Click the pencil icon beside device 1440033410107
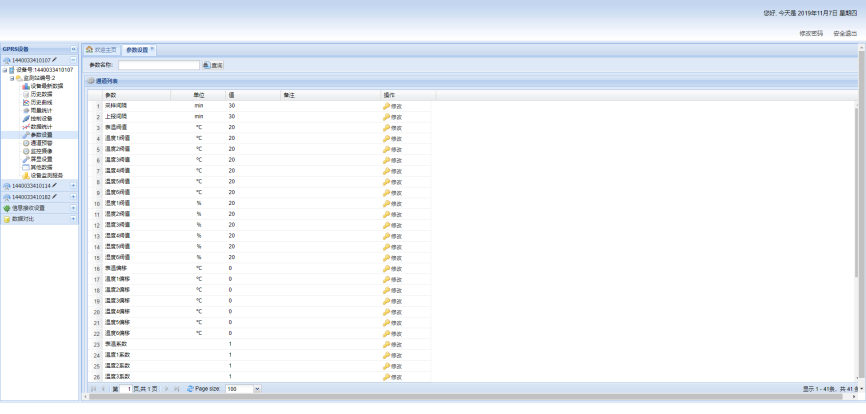This screenshot has width=866, height=414. [55, 60]
